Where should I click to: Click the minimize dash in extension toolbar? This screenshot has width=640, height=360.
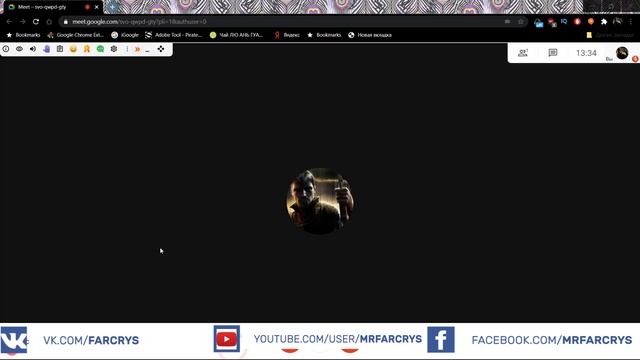click(x=148, y=50)
